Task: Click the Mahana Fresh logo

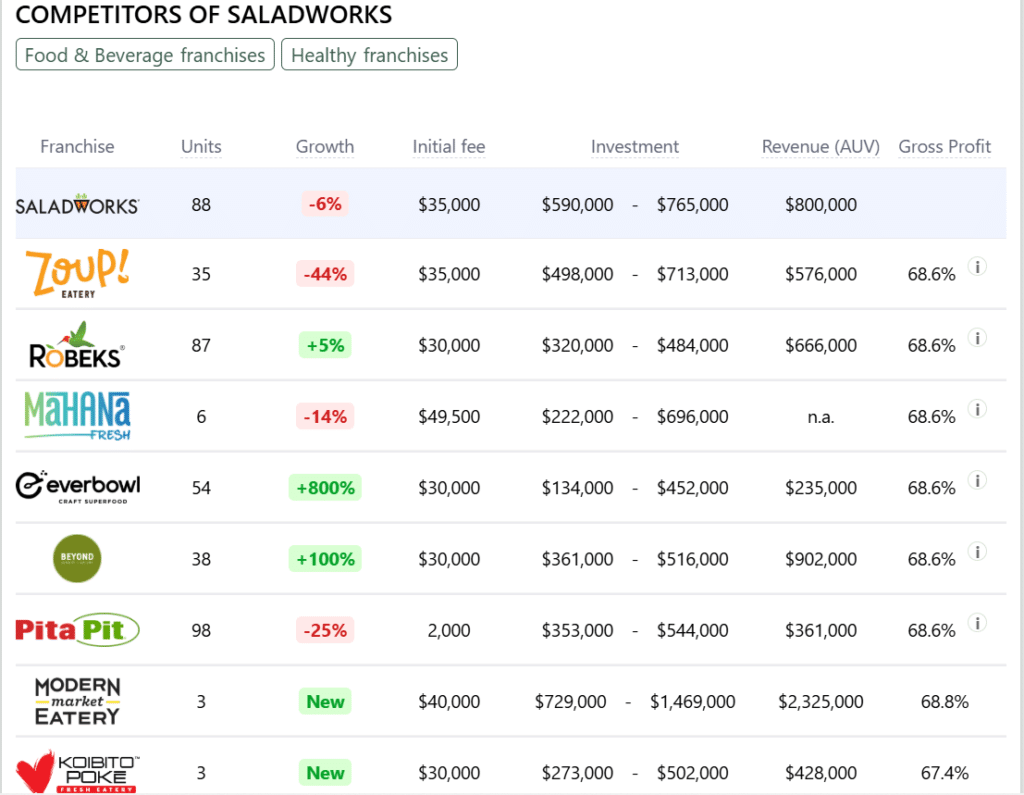Action: 77,416
